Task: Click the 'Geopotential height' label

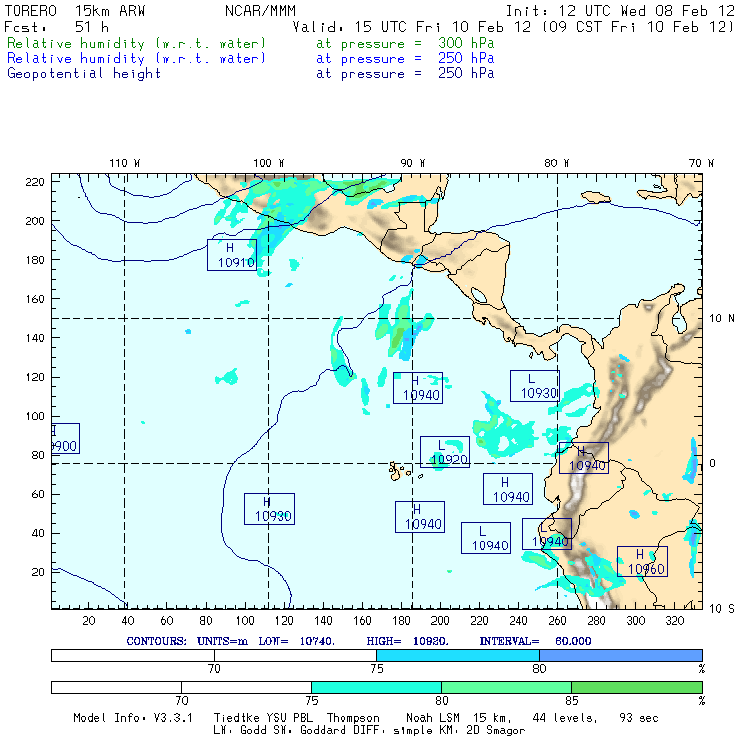Action: coord(84,74)
